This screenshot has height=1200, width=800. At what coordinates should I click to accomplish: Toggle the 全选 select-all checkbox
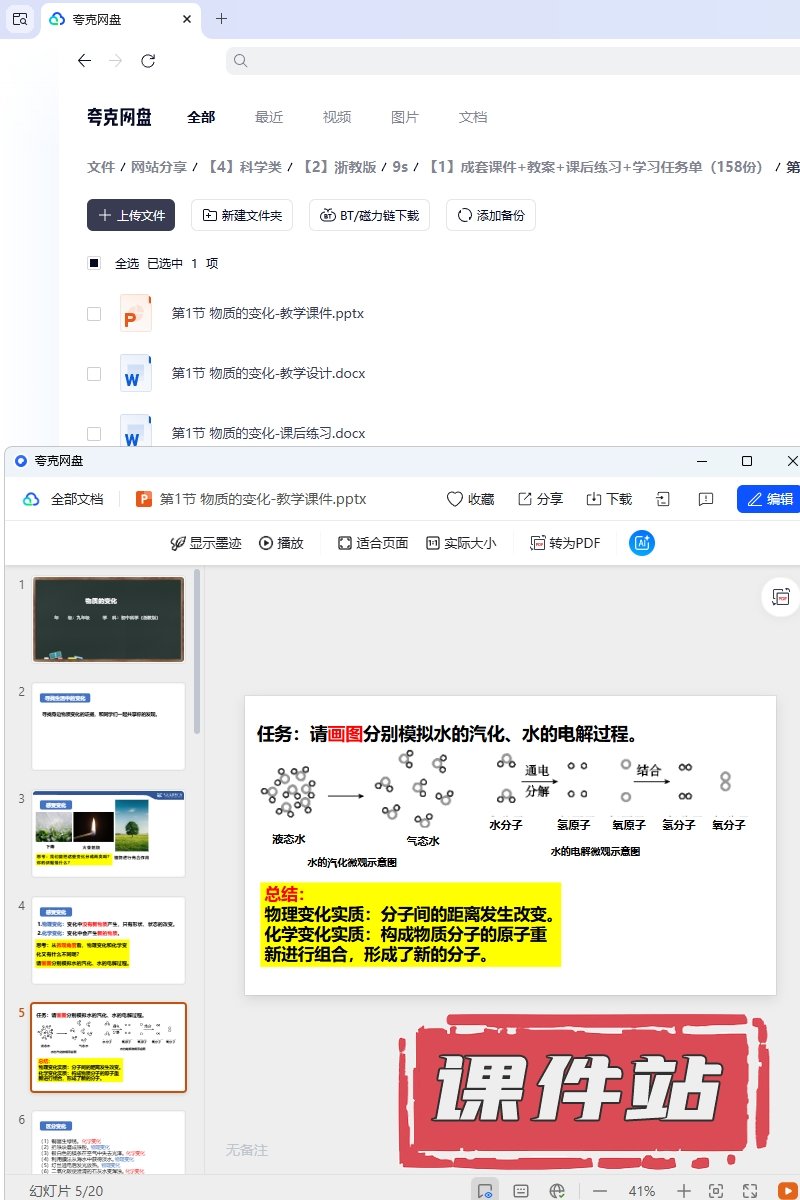point(94,264)
